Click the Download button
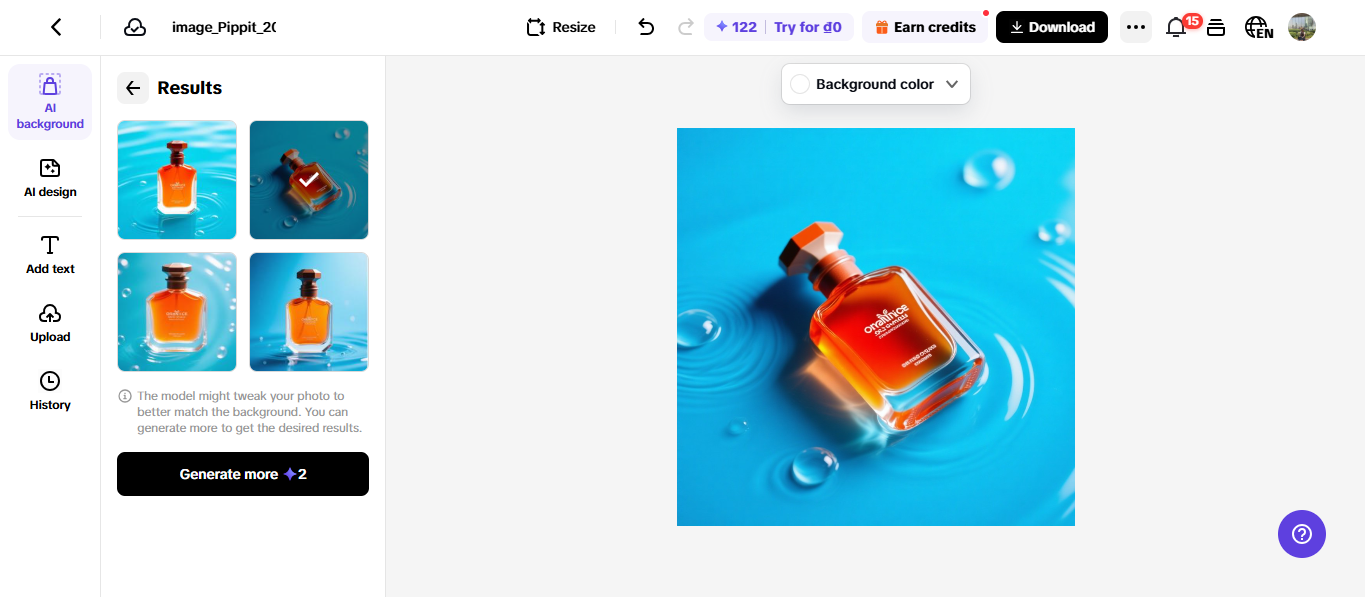The width and height of the screenshot is (1365, 597). coord(1051,27)
